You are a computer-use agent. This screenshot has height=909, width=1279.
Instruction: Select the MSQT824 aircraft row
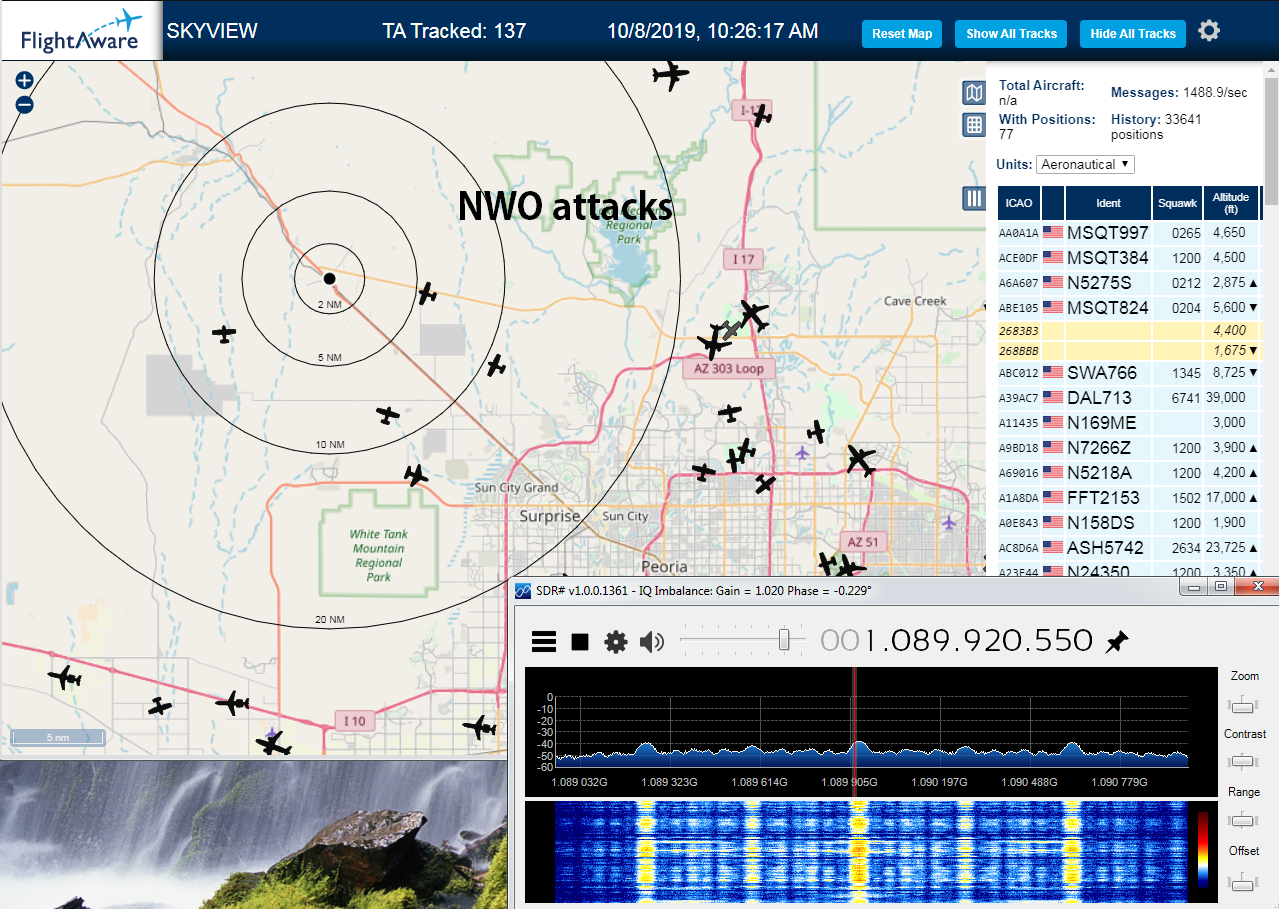click(x=1128, y=308)
